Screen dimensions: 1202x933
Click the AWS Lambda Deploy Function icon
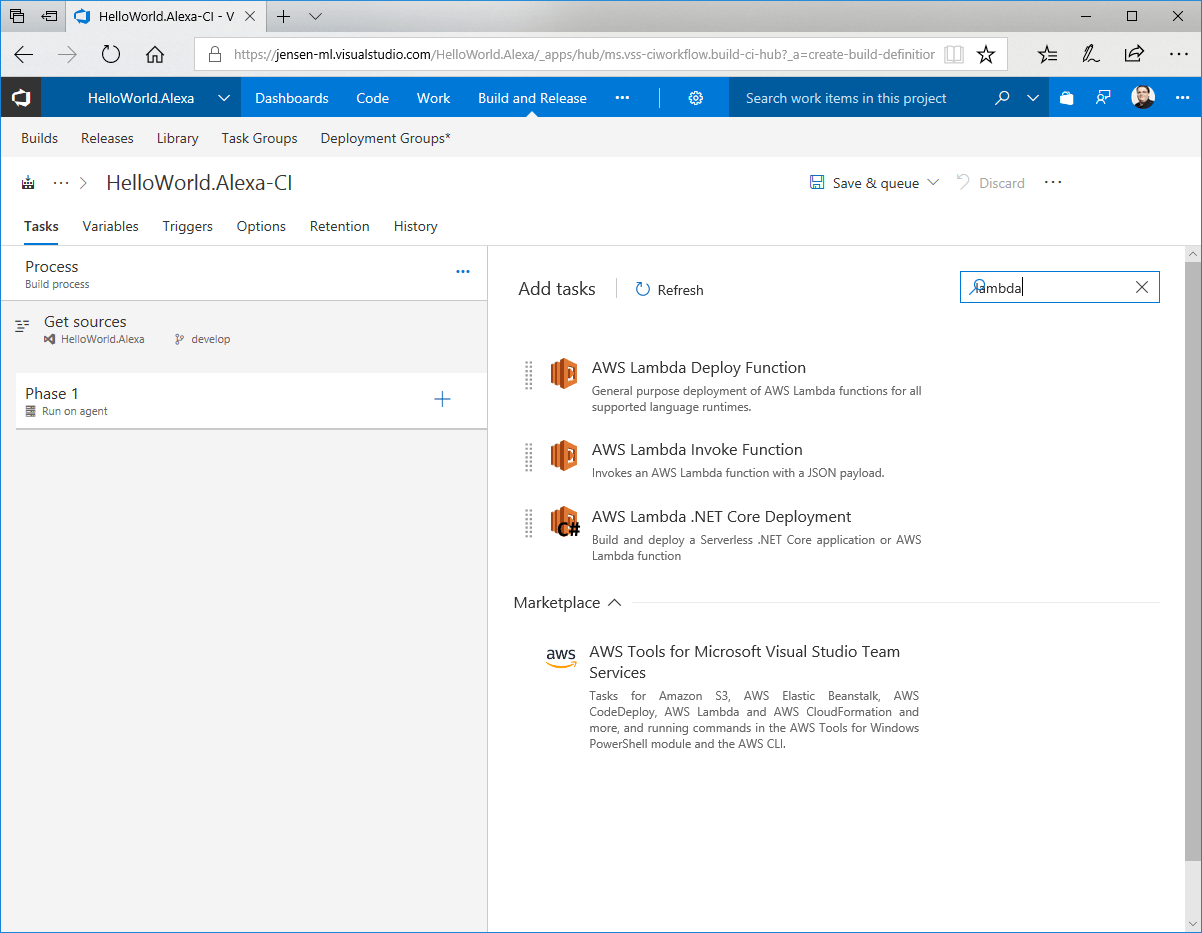pyautogui.click(x=564, y=374)
